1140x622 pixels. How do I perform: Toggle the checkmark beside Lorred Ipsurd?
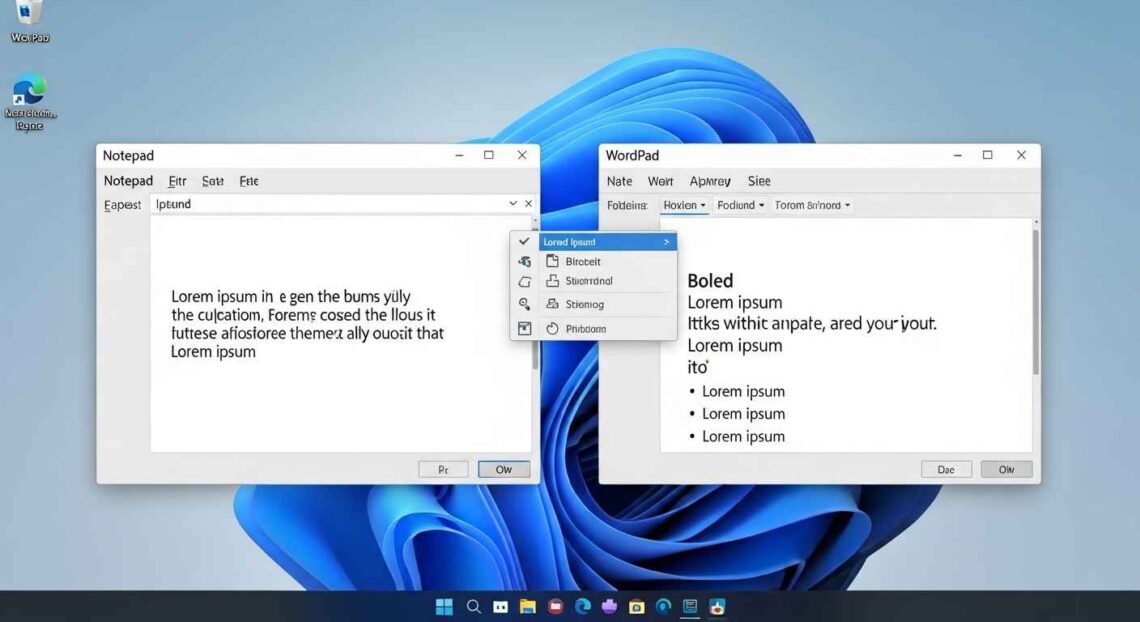click(x=524, y=242)
